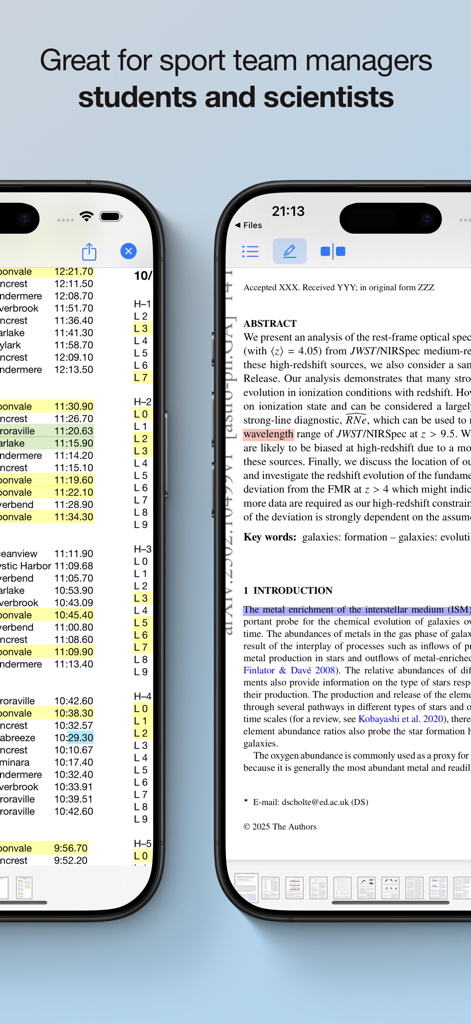Open the seventh page thumbnail of the paper
This screenshot has height=1024, width=471.
tap(390, 888)
